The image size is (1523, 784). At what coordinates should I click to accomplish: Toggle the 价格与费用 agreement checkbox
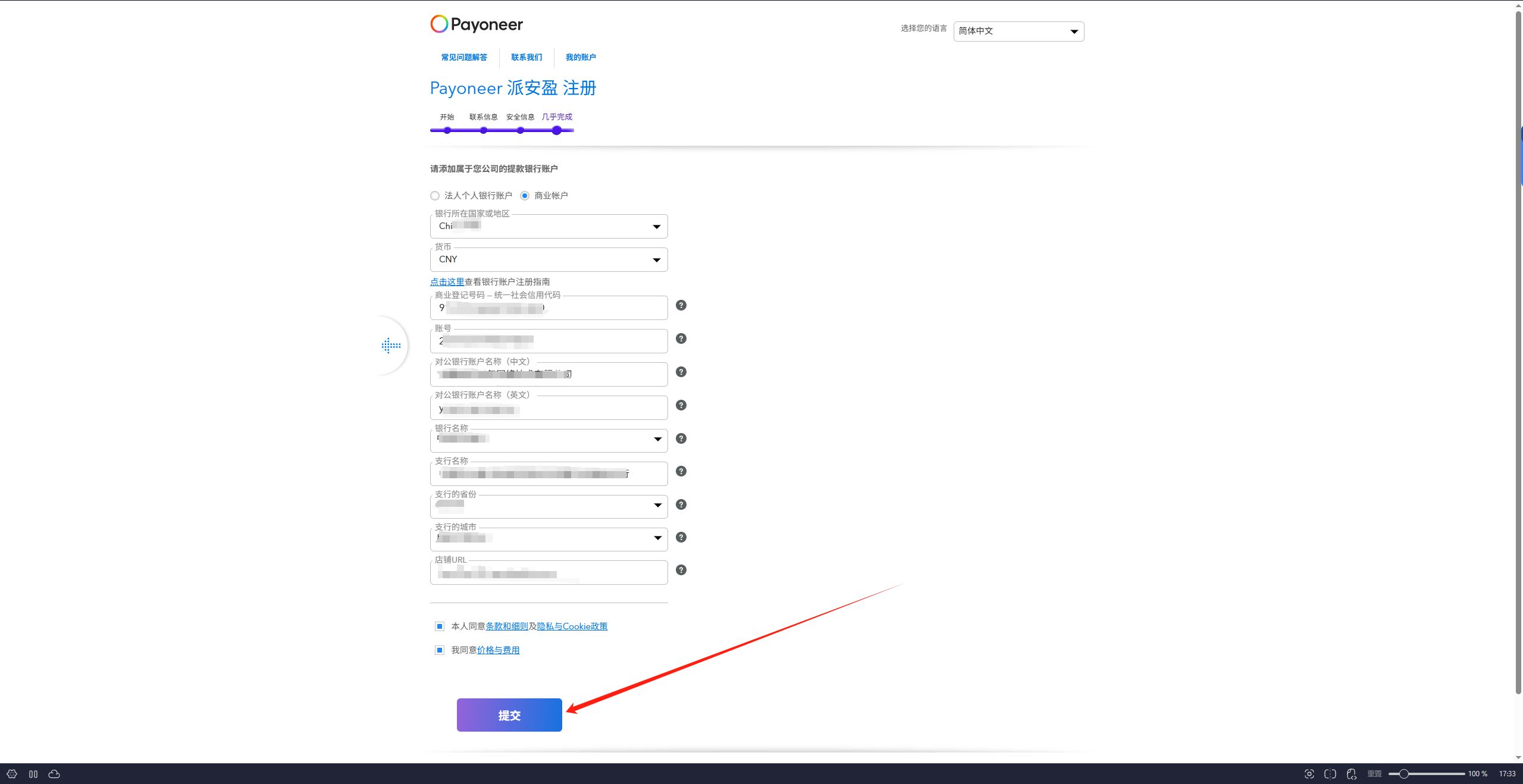click(440, 650)
